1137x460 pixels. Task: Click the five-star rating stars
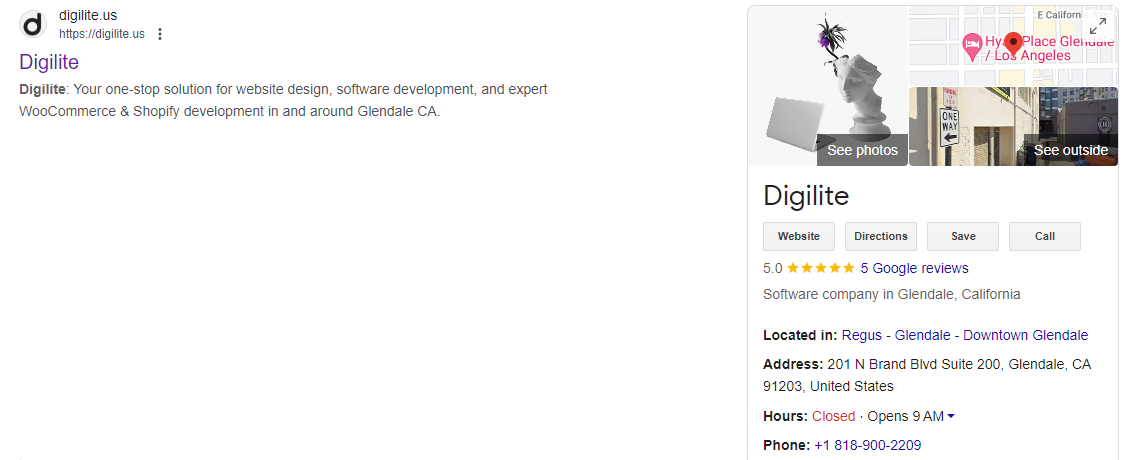coord(821,268)
